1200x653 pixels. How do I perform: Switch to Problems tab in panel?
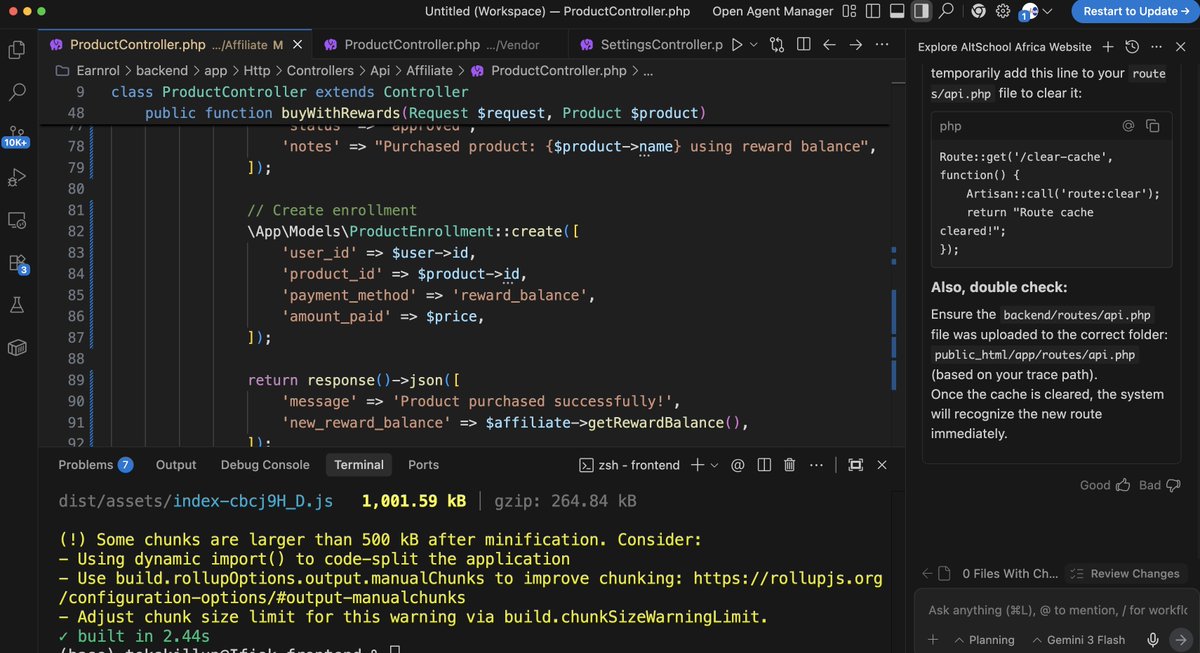(x=95, y=465)
